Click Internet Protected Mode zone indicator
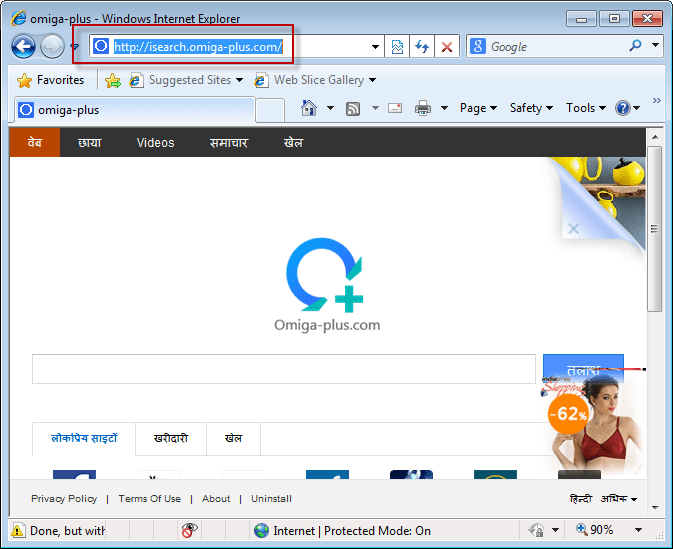Screen dimensions: 673x549 342,531
